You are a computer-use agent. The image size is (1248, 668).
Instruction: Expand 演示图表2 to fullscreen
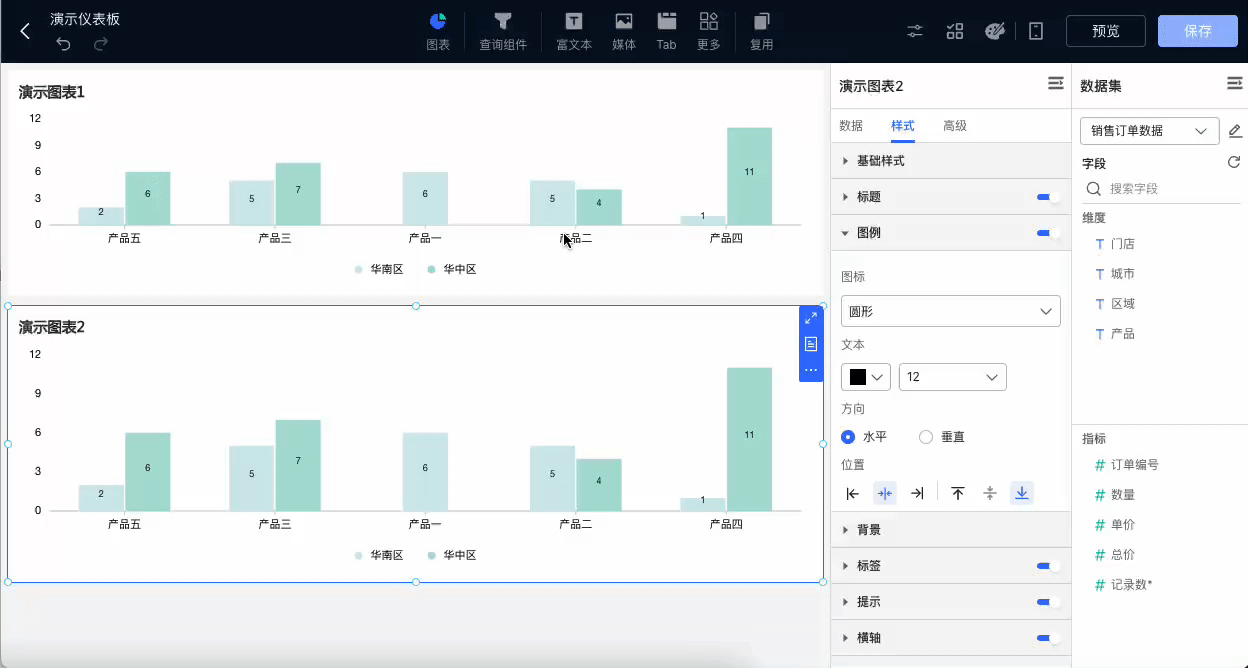pos(811,318)
